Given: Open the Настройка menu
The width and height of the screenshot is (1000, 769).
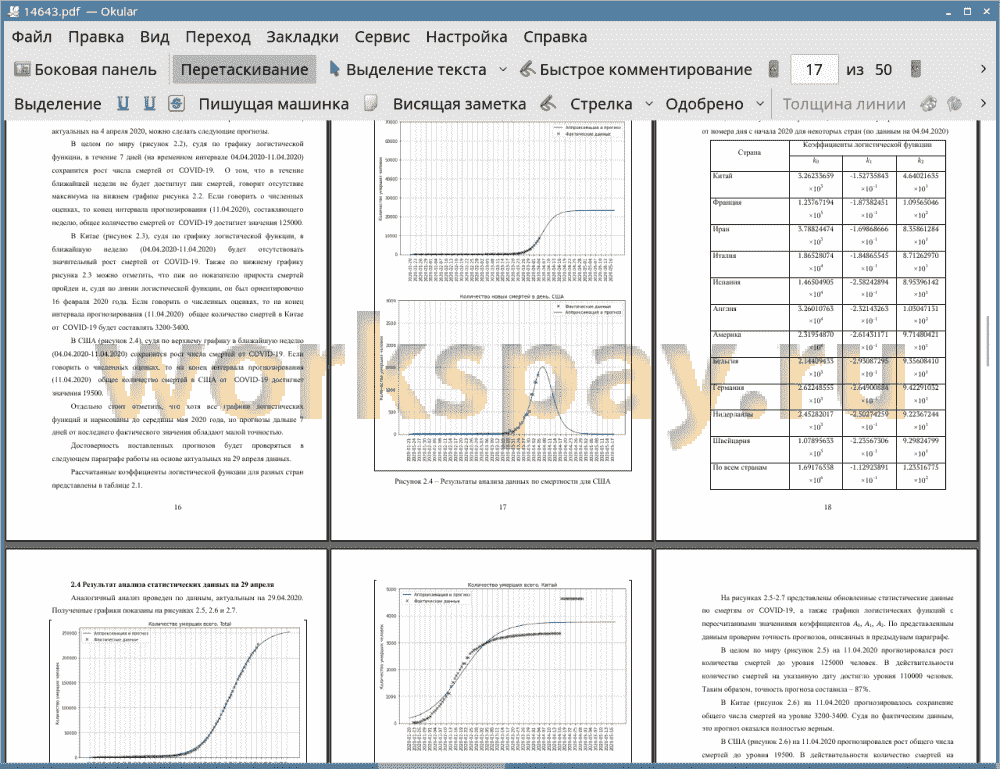Looking at the screenshot, I should click(x=466, y=37).
